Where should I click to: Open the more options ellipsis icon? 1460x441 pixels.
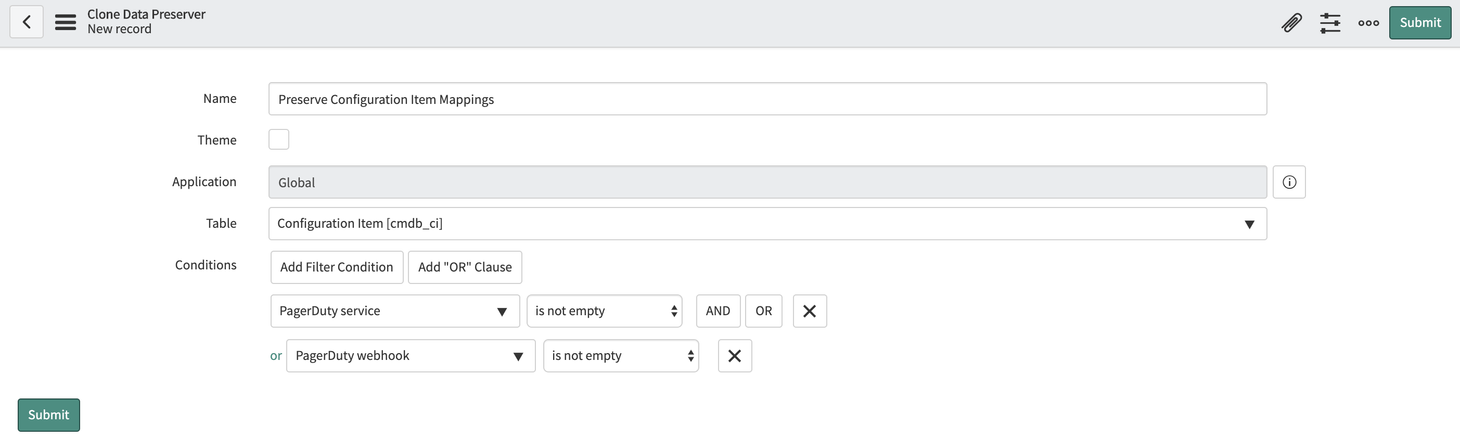point(1368,22)
